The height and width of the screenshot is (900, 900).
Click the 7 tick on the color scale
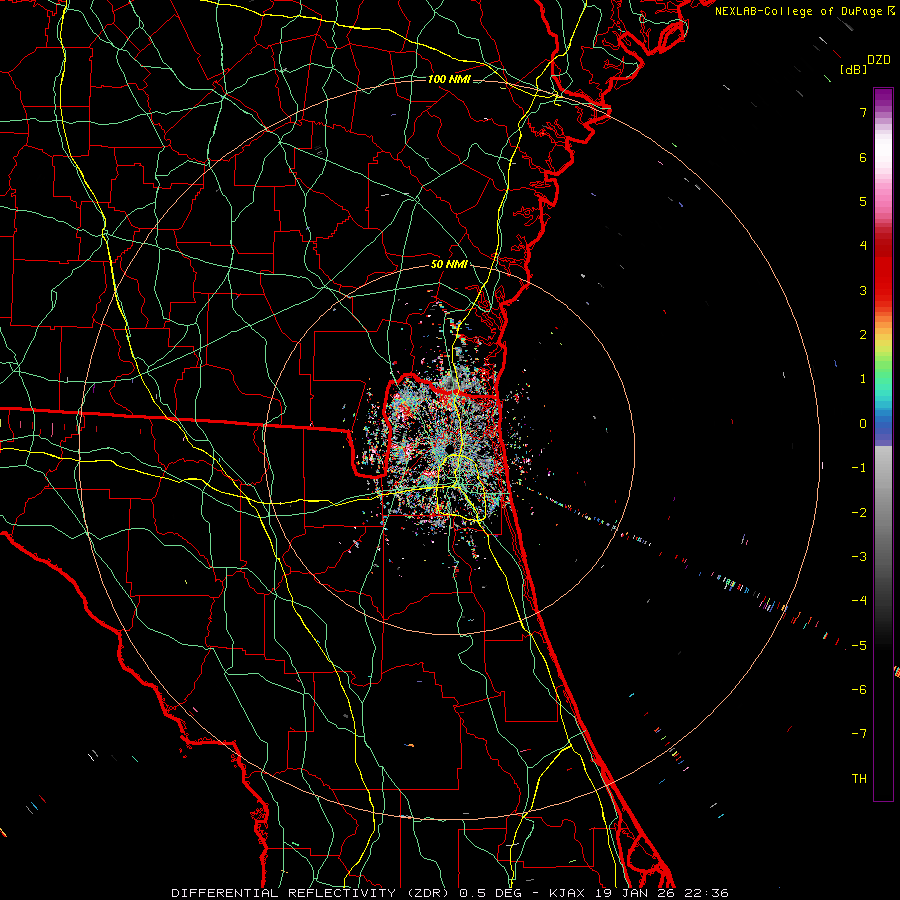point(863,112)
